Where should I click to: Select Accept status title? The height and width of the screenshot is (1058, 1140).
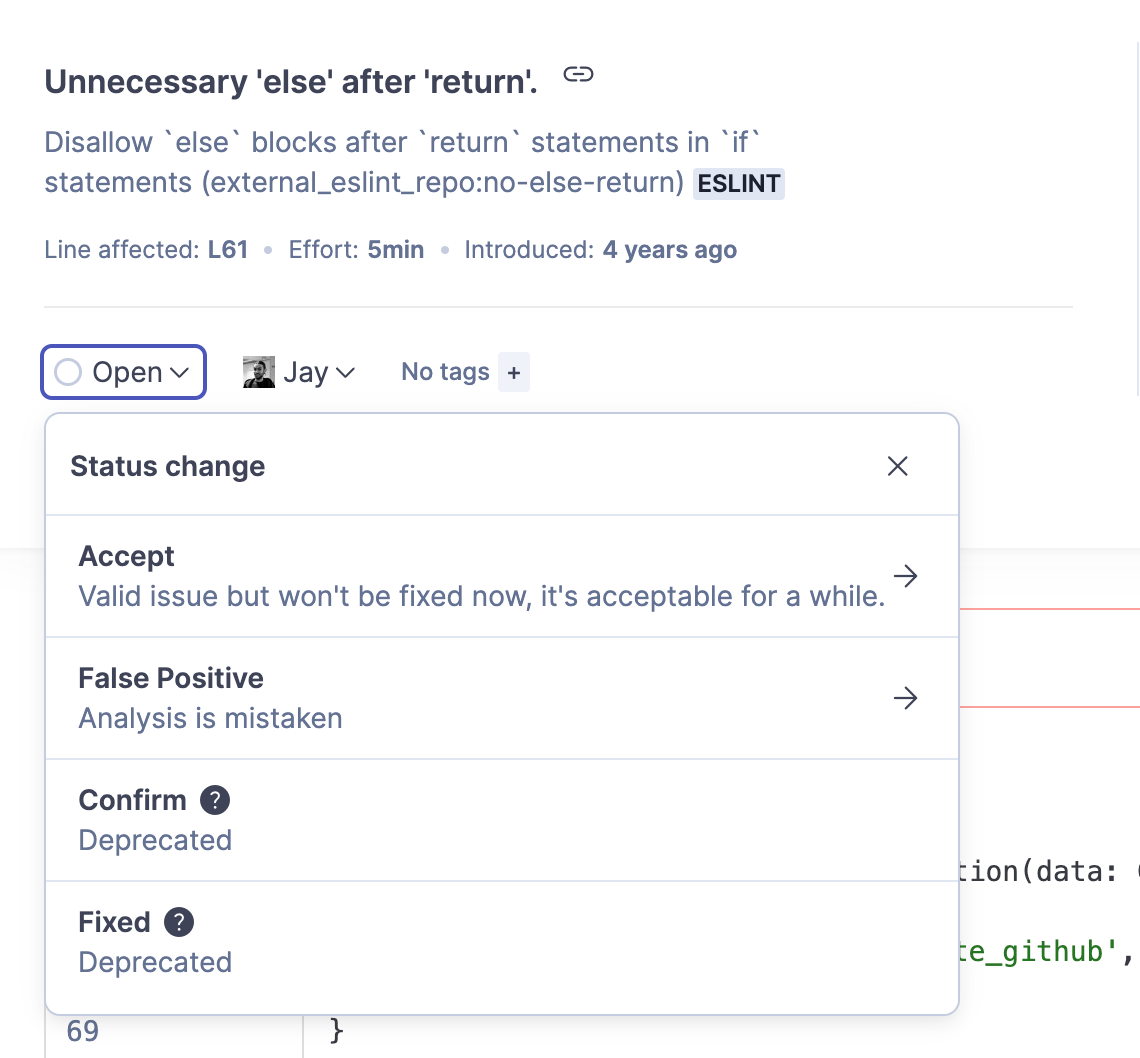tap(127, 556)
